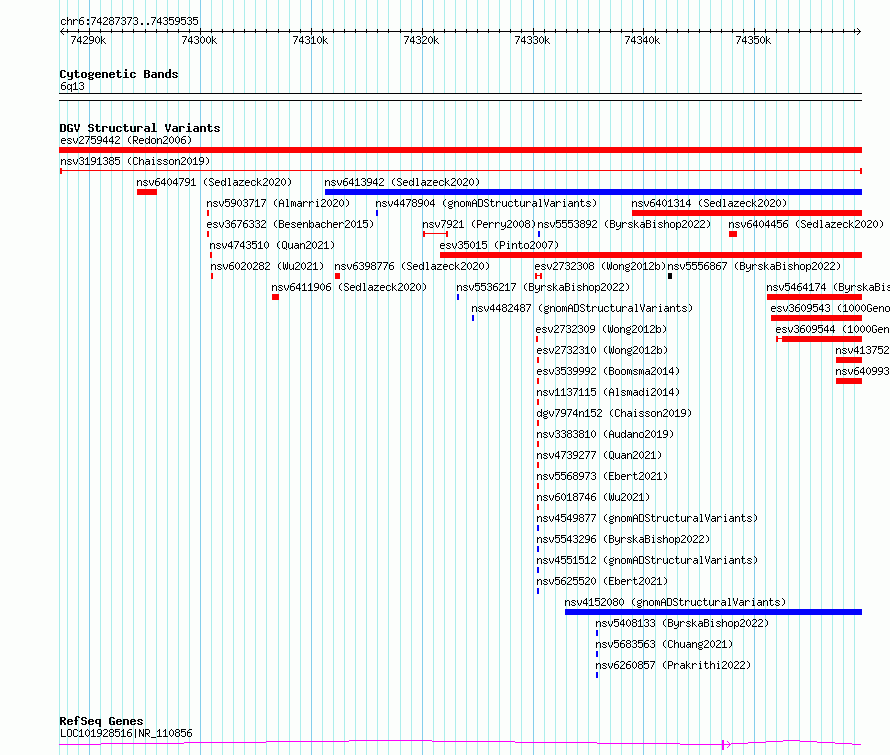The height and width of the screenshot is (755, 890).
Task: Click esv3609543 (1000Genomes) label
Action: (x=830, y=308)
